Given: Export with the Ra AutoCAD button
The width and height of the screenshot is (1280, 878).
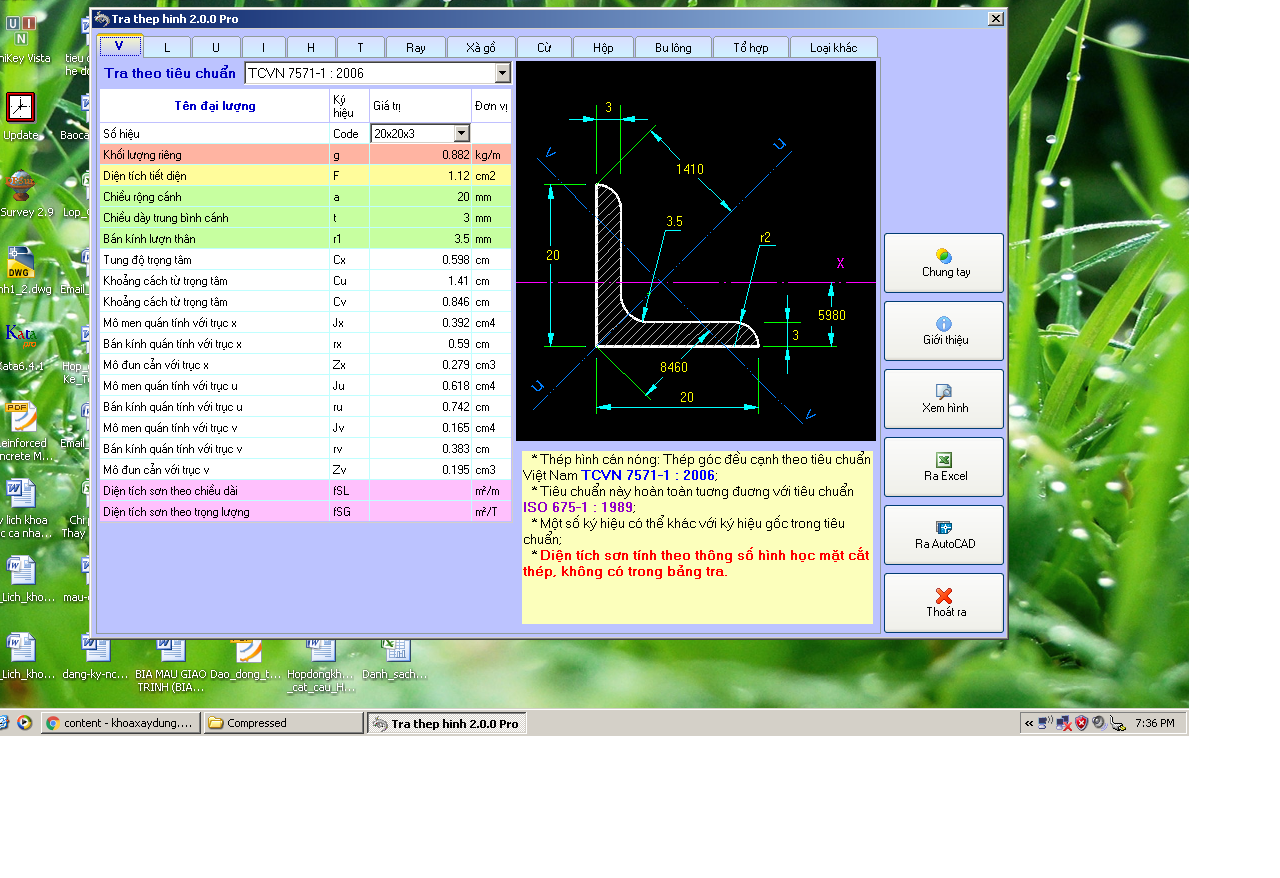Looking at the screenshot, I should click(944, 535).
